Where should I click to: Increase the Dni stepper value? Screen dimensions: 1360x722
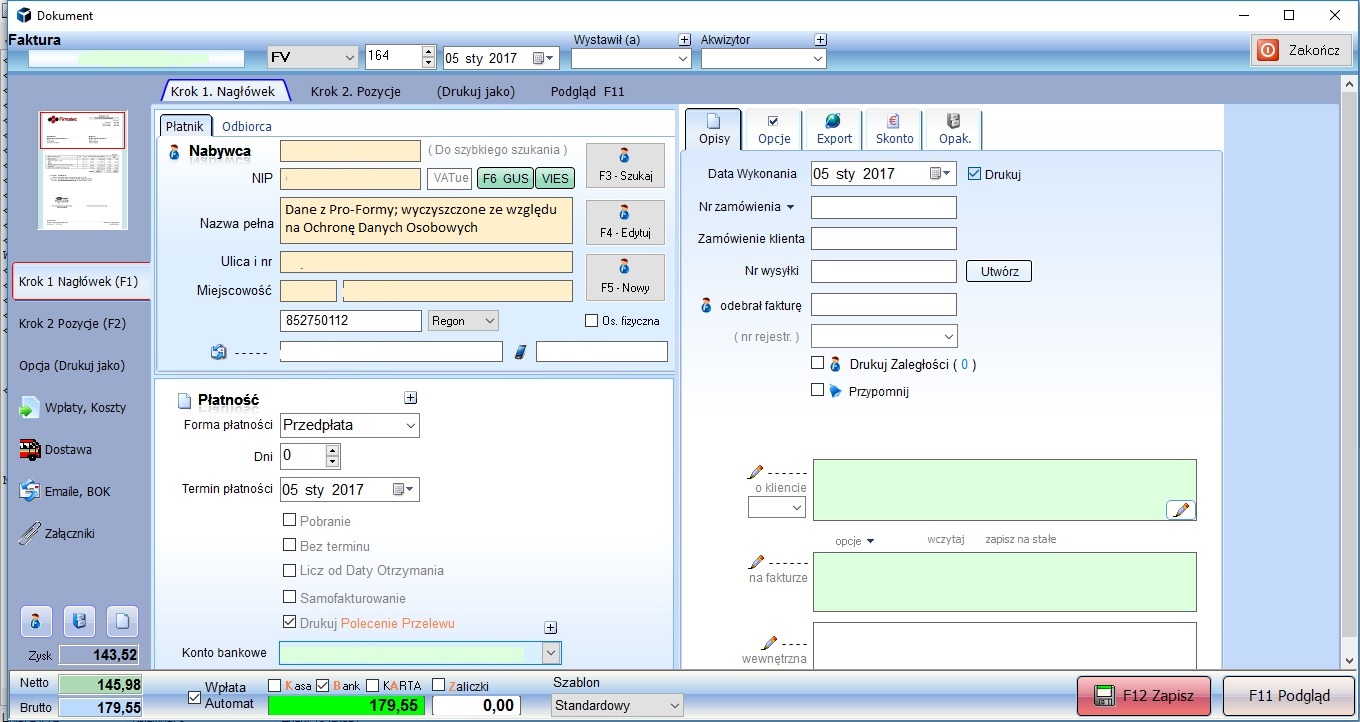[333, 450]
